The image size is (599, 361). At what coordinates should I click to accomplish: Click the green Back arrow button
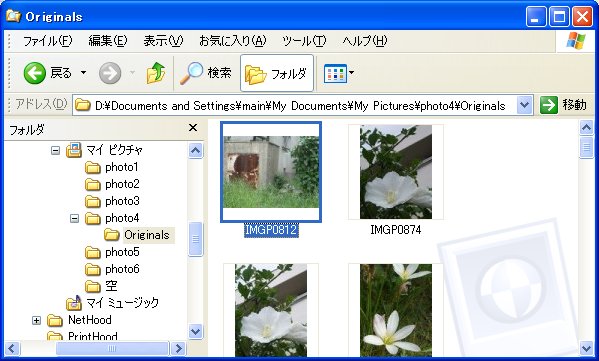coord(34,73)
